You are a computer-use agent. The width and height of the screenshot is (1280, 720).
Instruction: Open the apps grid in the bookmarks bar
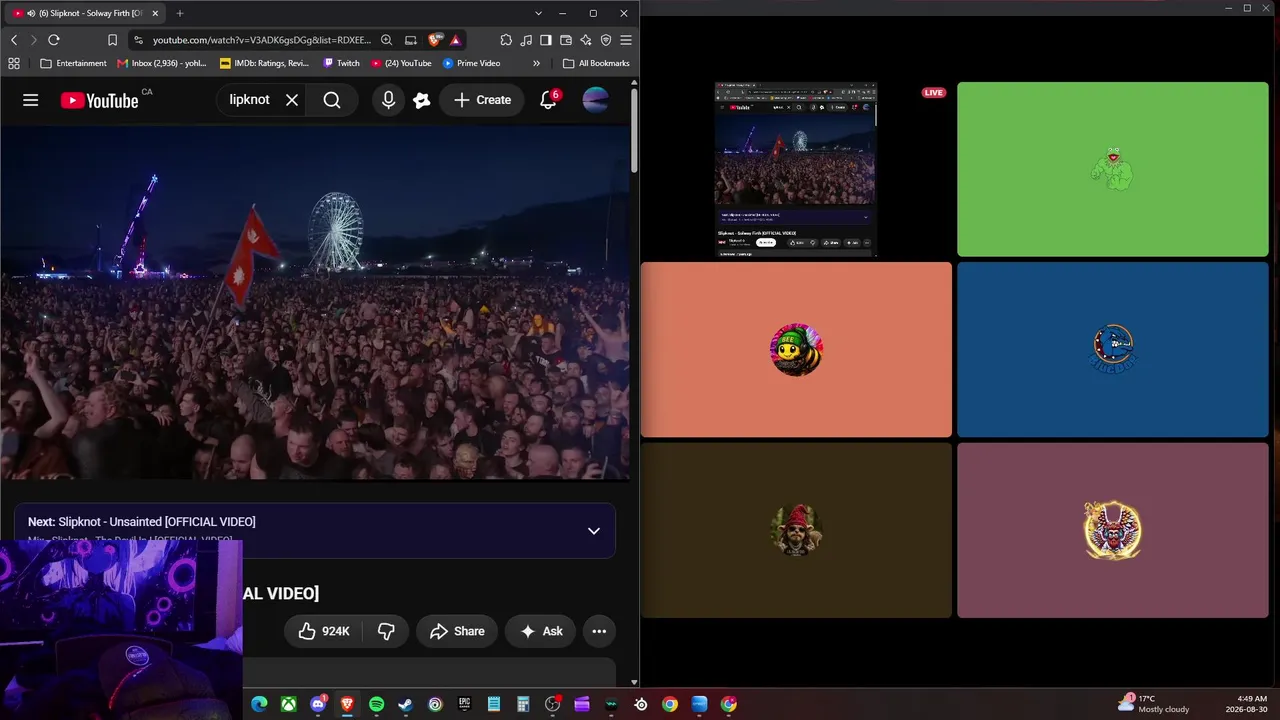coord(14,63)
